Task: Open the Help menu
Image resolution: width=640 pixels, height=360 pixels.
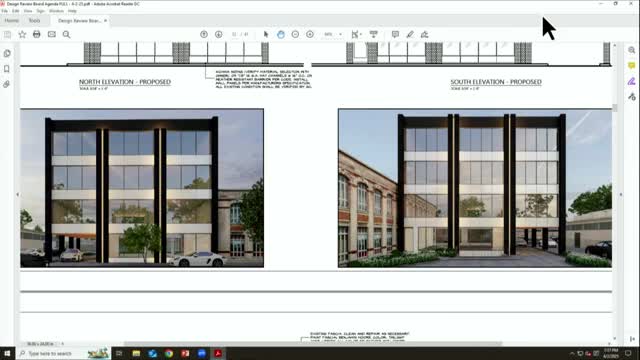Action: tap(72, 11)
